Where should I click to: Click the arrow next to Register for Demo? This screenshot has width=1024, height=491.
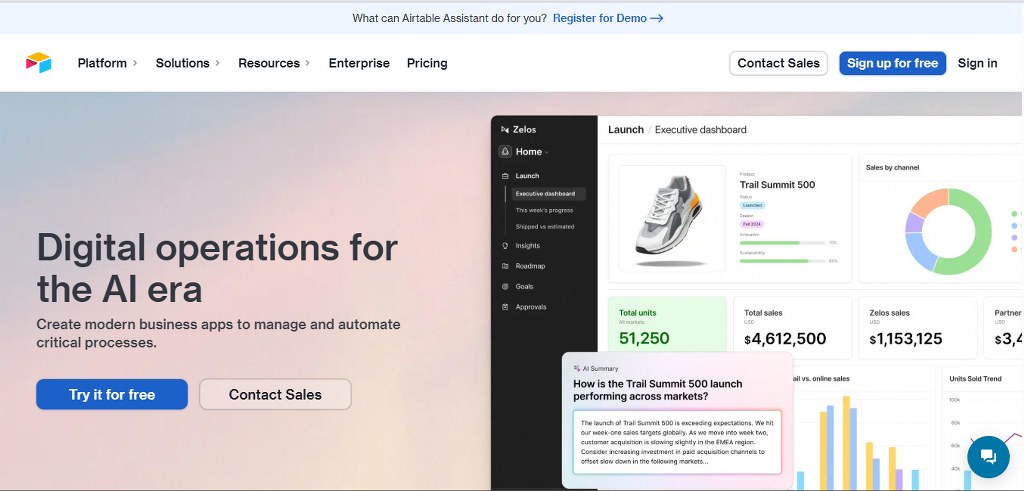pyautogui.click(x=657, y=18)
